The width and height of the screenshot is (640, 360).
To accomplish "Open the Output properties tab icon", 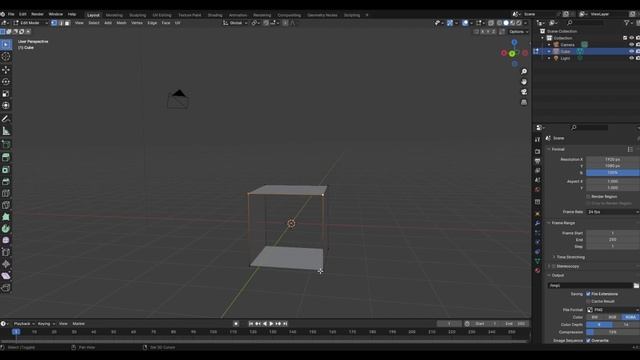I will (538, 161).
